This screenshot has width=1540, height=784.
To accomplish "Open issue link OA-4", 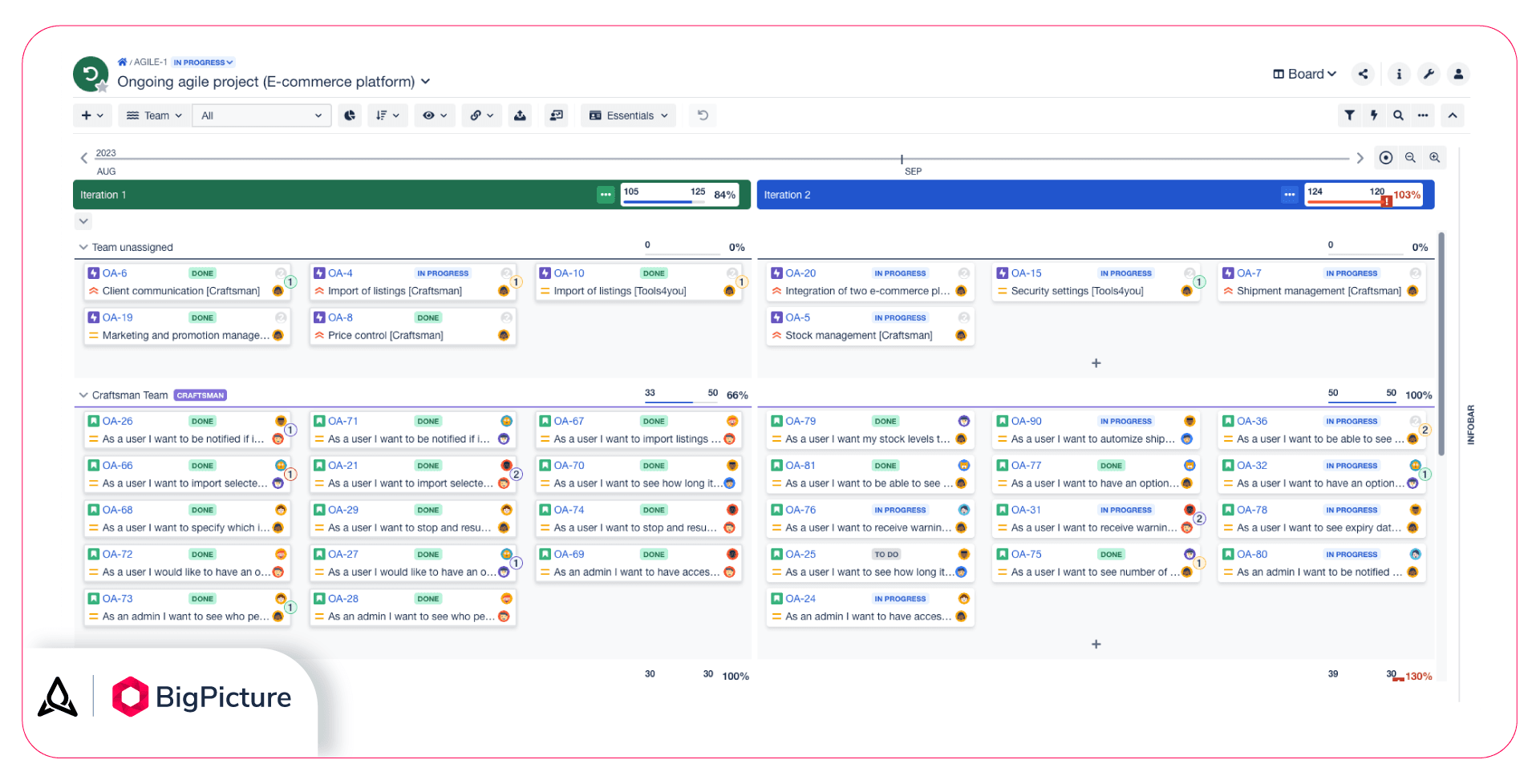I will (x=340, y=273).
